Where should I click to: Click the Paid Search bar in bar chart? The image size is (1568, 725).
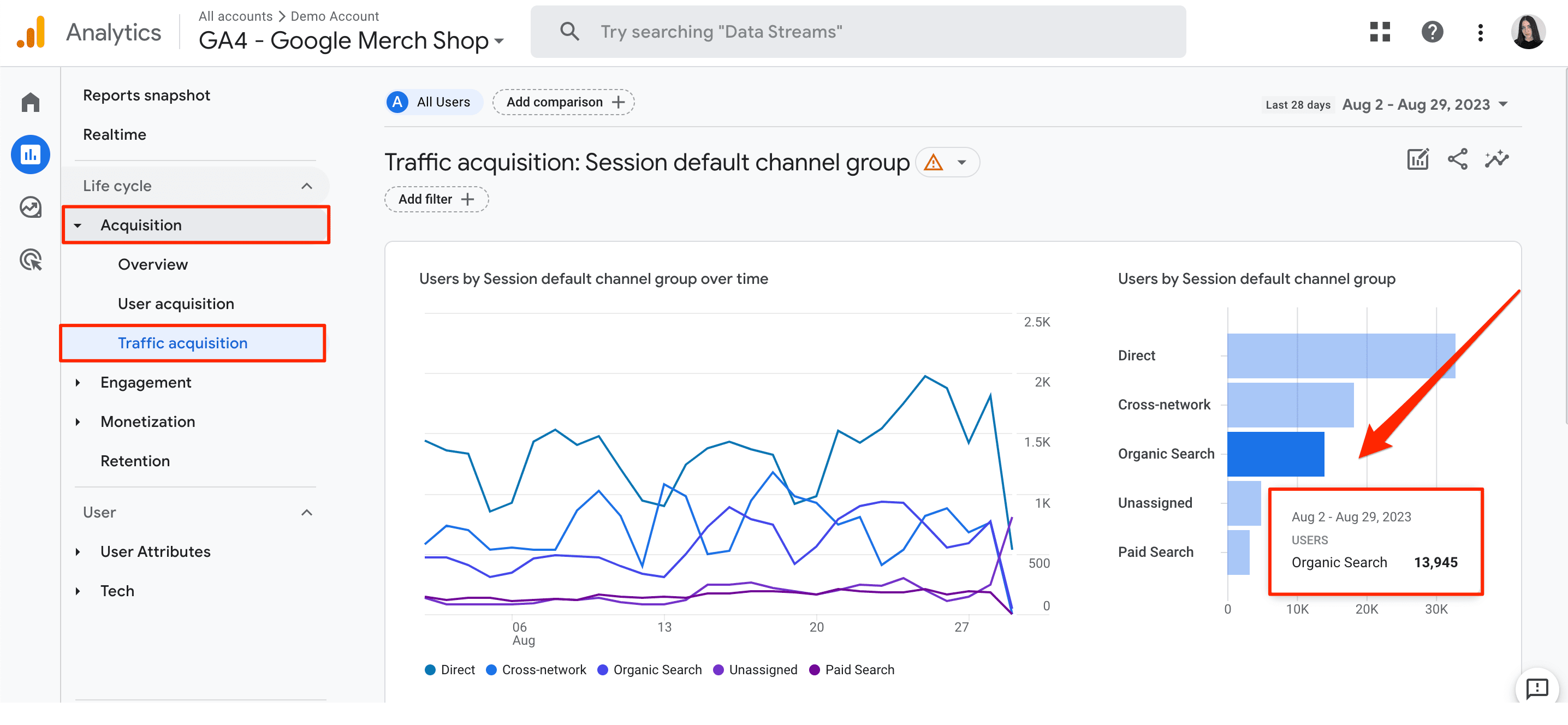(1238, 552)
